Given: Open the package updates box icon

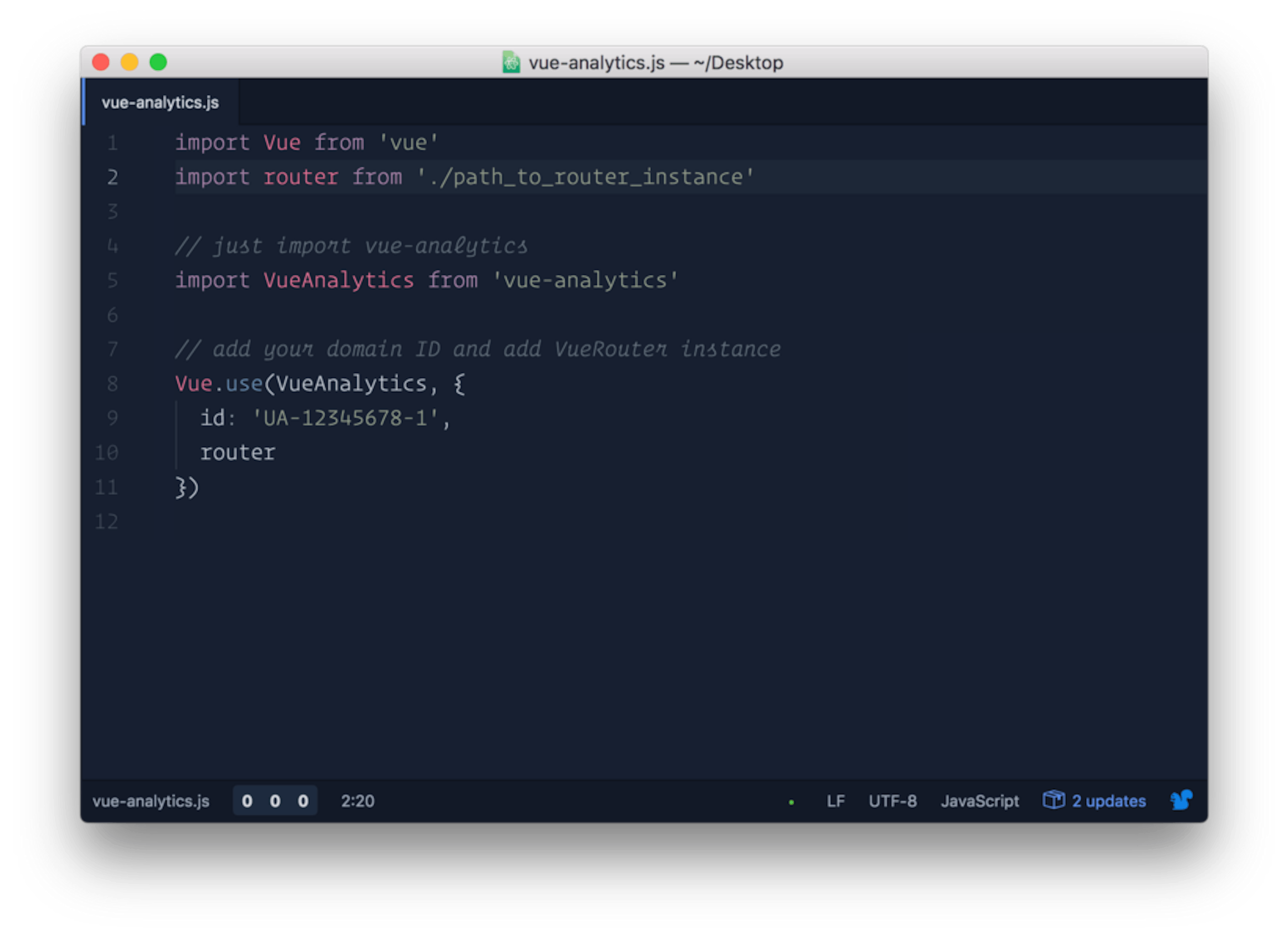Looking at the screenshot, I should pyautogui.click(x=1054, y=800).
